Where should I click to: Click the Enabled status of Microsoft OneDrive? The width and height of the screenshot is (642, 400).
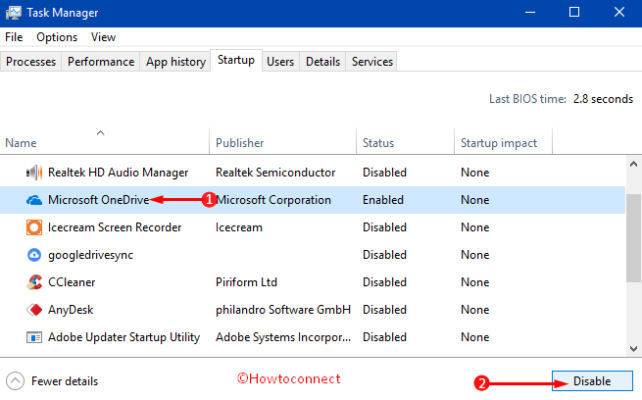point(383,200)
